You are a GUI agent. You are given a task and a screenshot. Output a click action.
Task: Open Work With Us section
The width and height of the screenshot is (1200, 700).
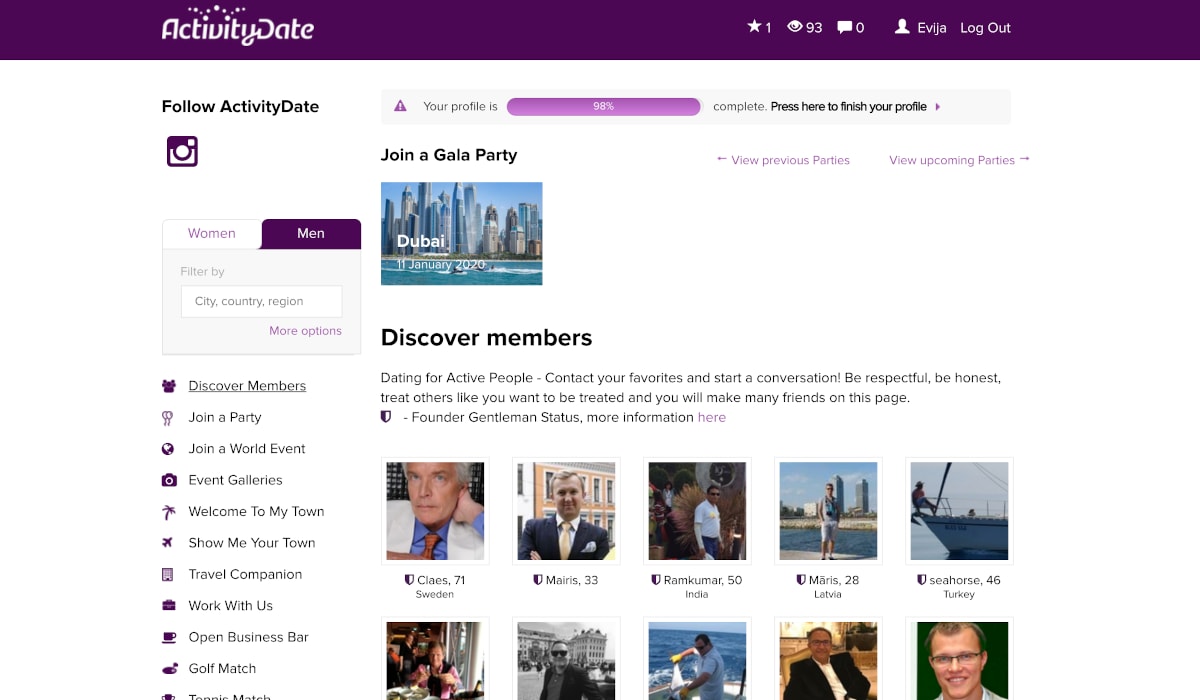230,606
